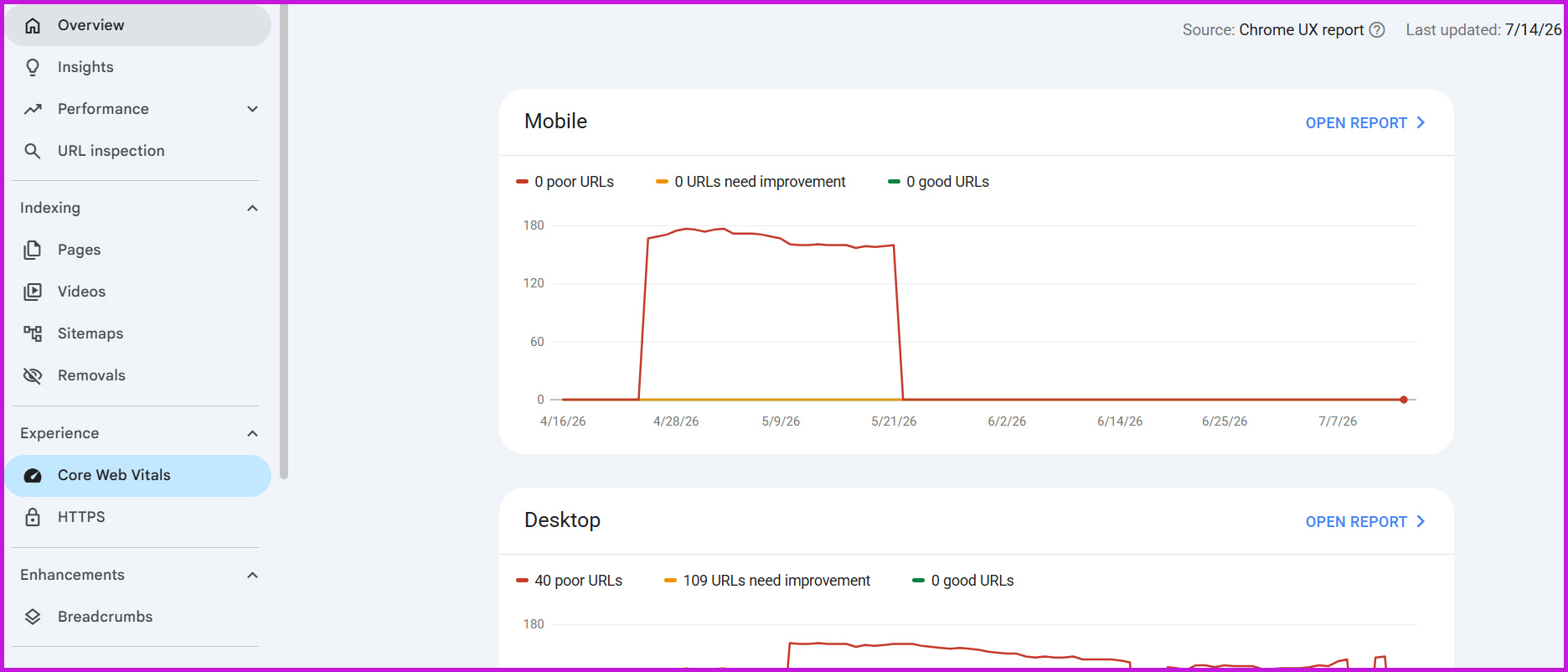
Task: Toggle Mobile '0 poor URLs' legend
Action: tap(565, 182)
